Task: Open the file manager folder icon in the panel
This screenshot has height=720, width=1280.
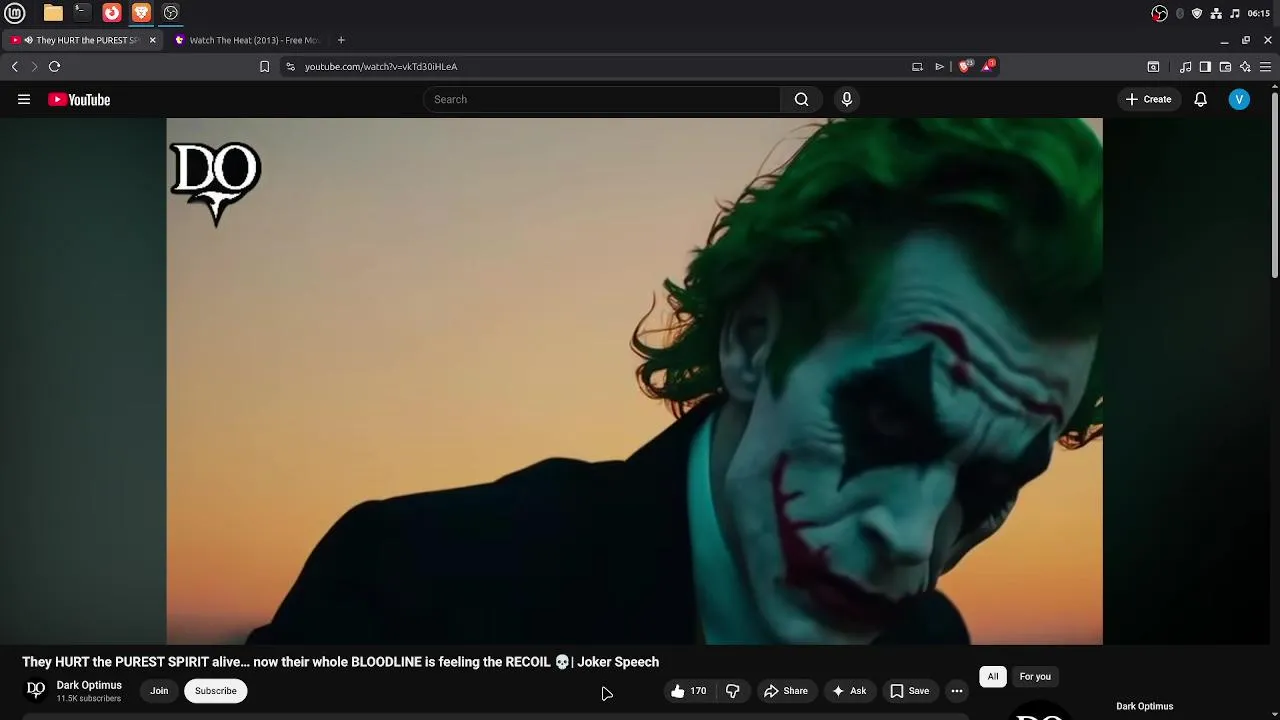Action: [x=53, y=13]
